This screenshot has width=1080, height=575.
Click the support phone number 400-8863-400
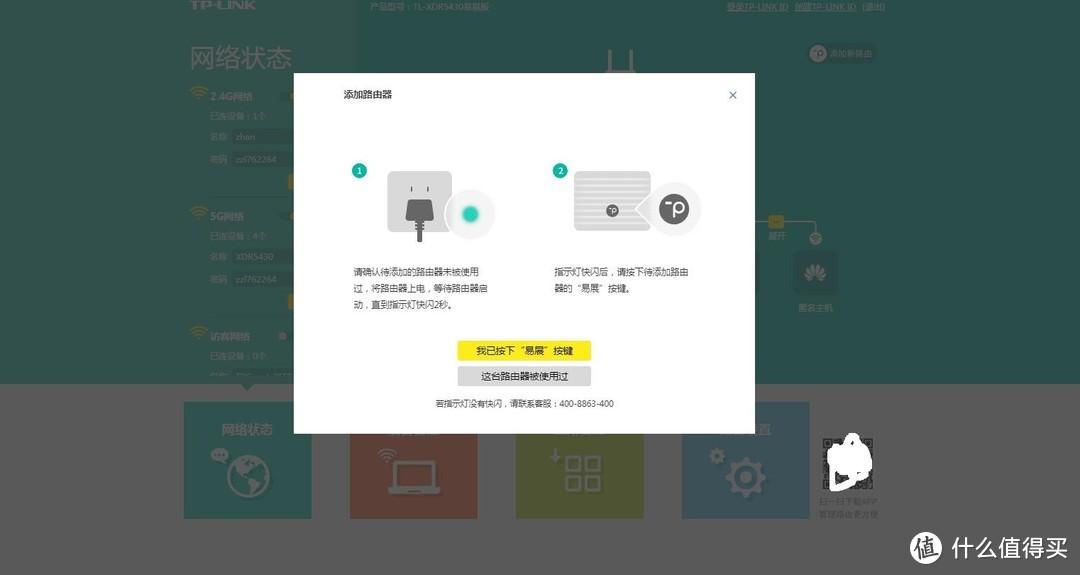click(x=586, y=404)
